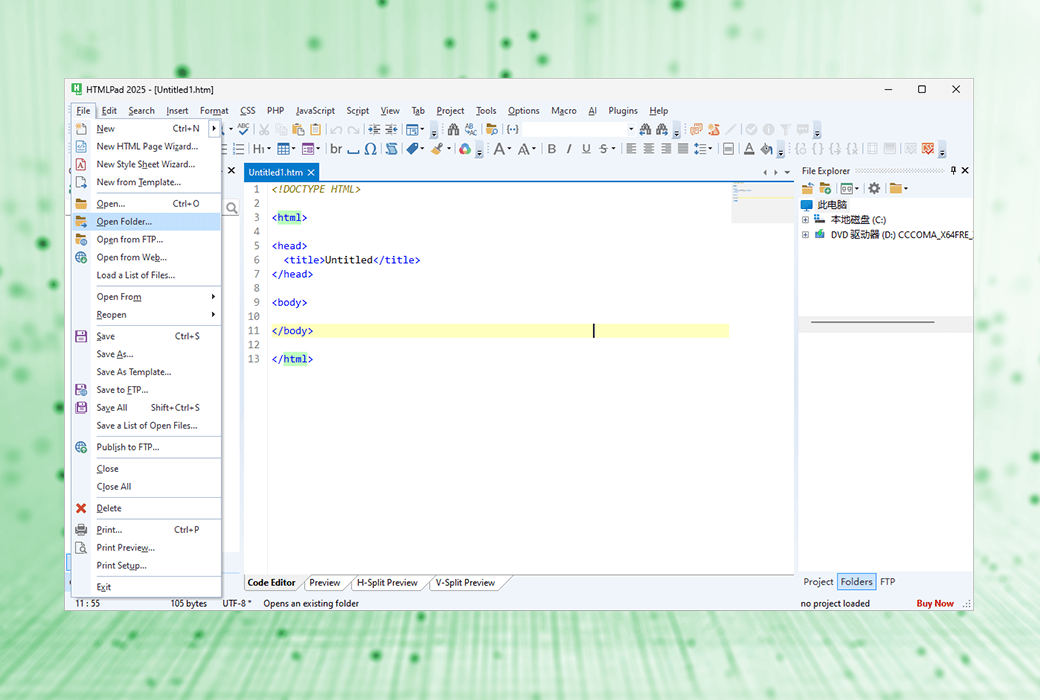Justify text alignment
Image resolution: width=1040 pixels, height=700 pixels.
point(682,149)
